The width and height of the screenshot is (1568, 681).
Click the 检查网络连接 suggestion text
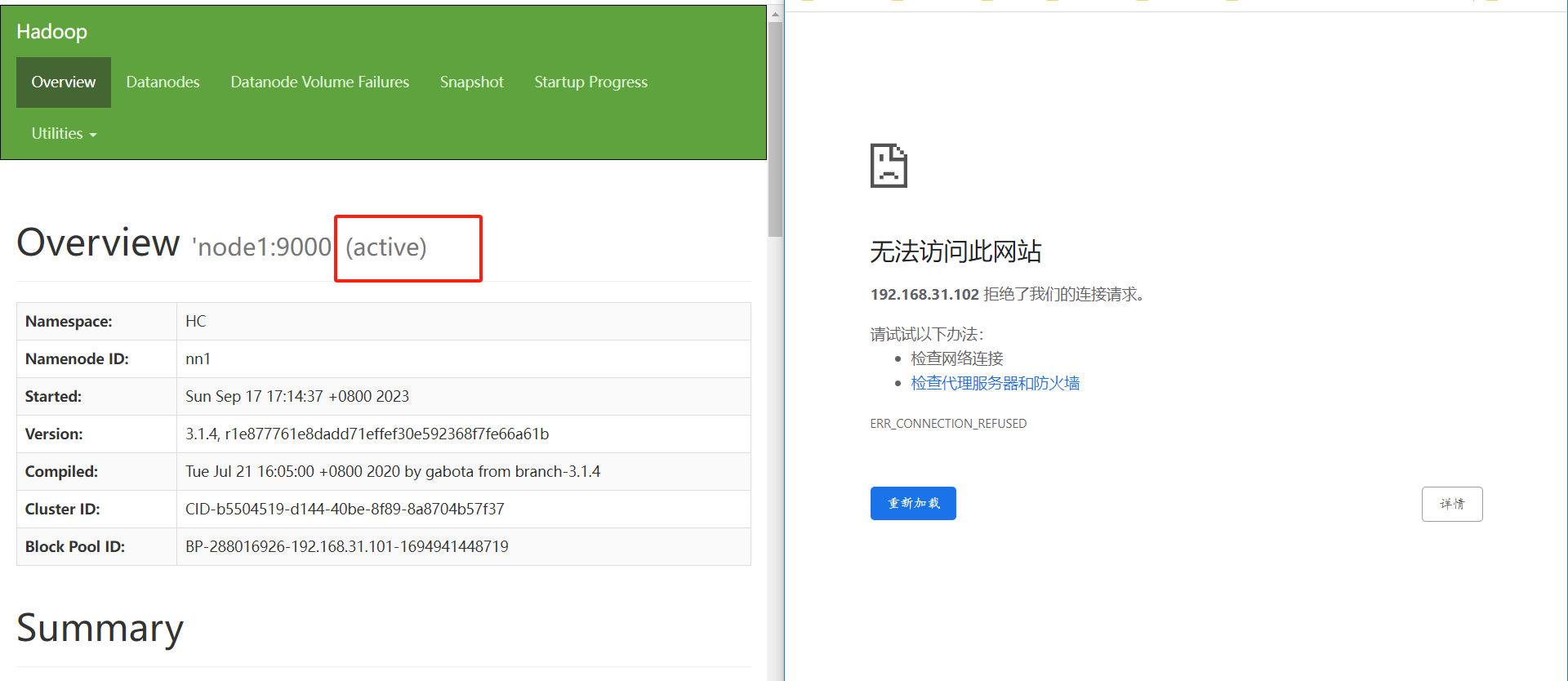click(956, 358)
